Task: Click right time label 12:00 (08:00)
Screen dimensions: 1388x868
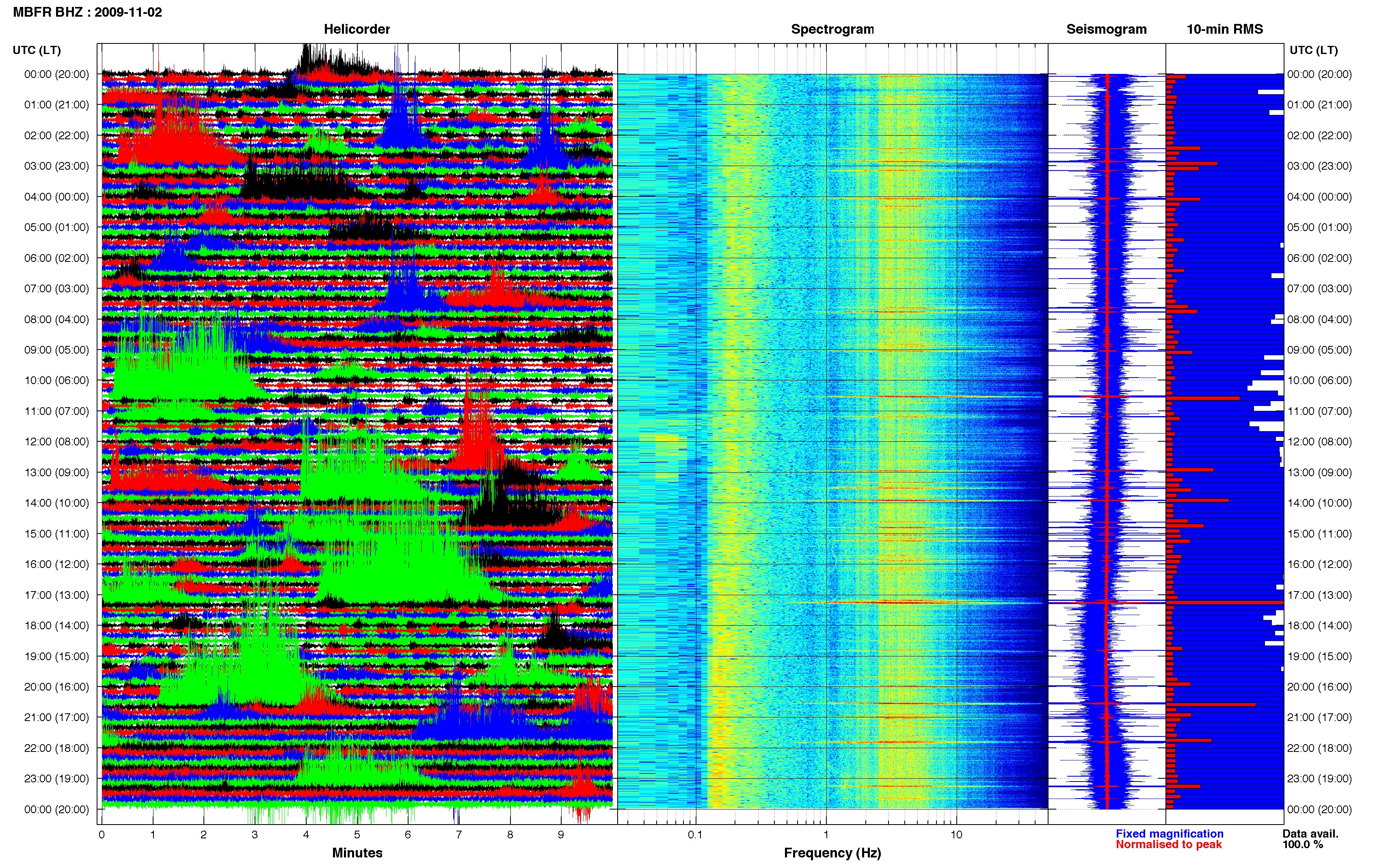Action: pyautogui.click(x=1319, y=441)
